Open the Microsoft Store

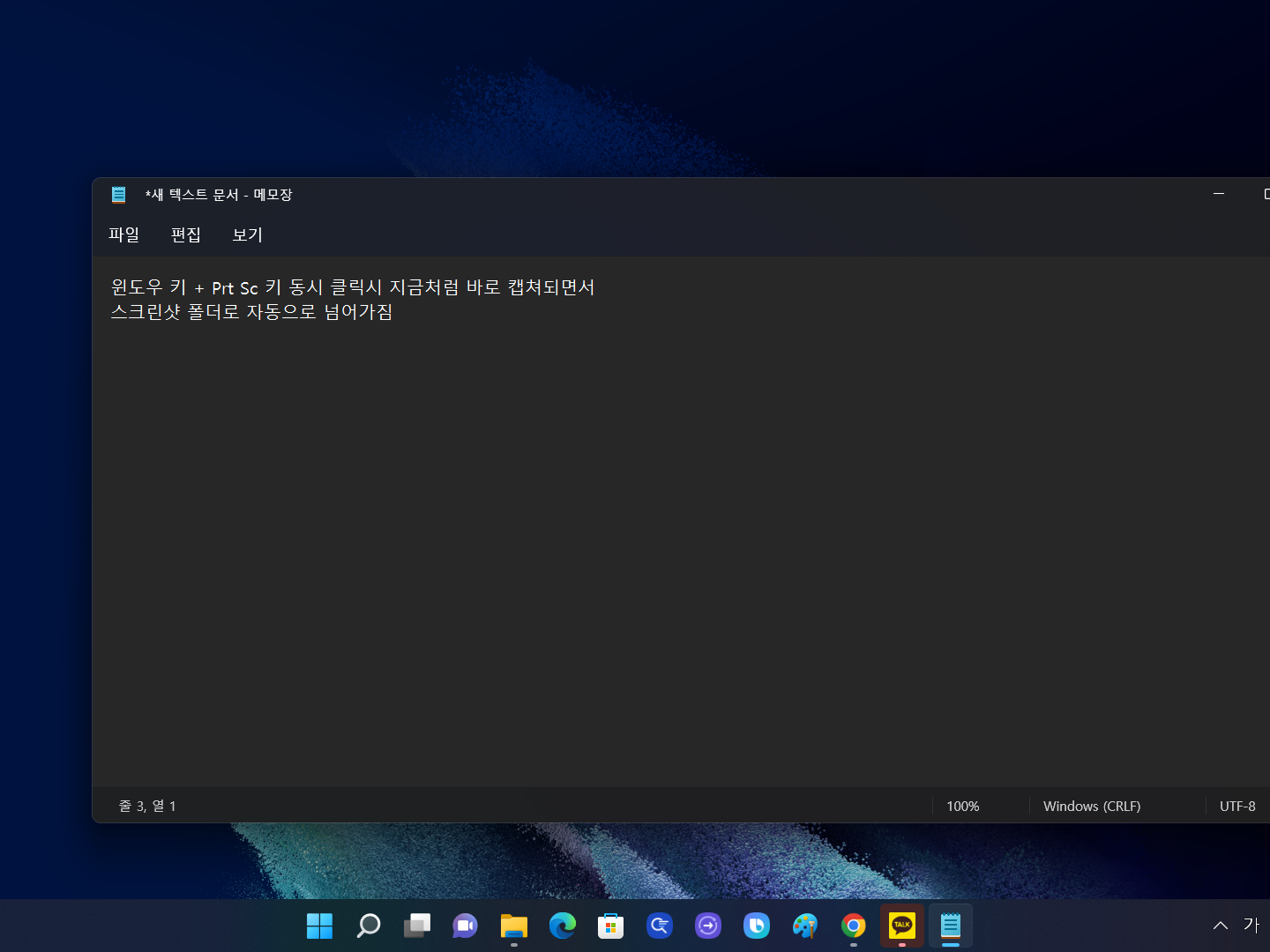click(x=610, y=926)
